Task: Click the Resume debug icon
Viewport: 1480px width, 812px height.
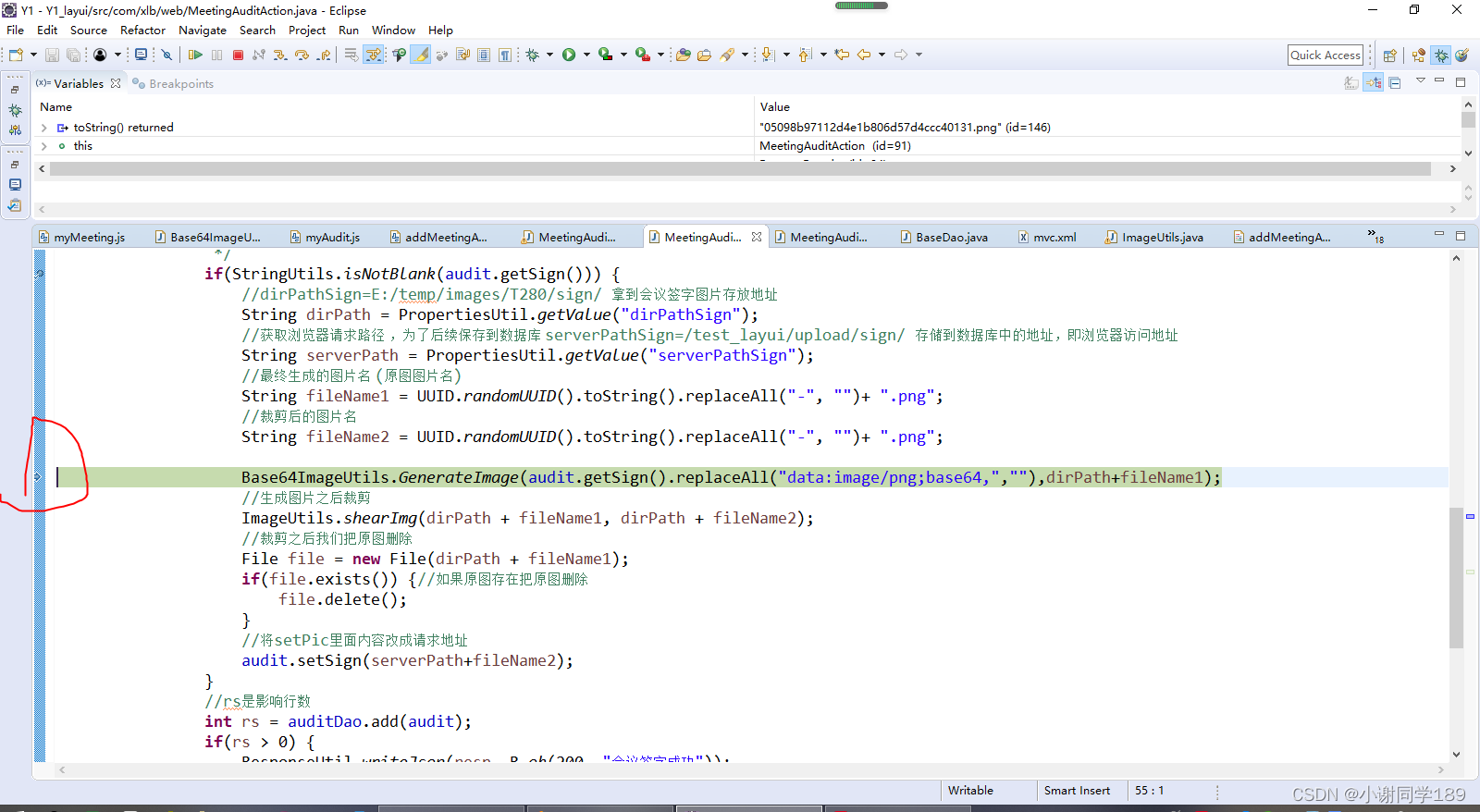Action: point(195,55)
